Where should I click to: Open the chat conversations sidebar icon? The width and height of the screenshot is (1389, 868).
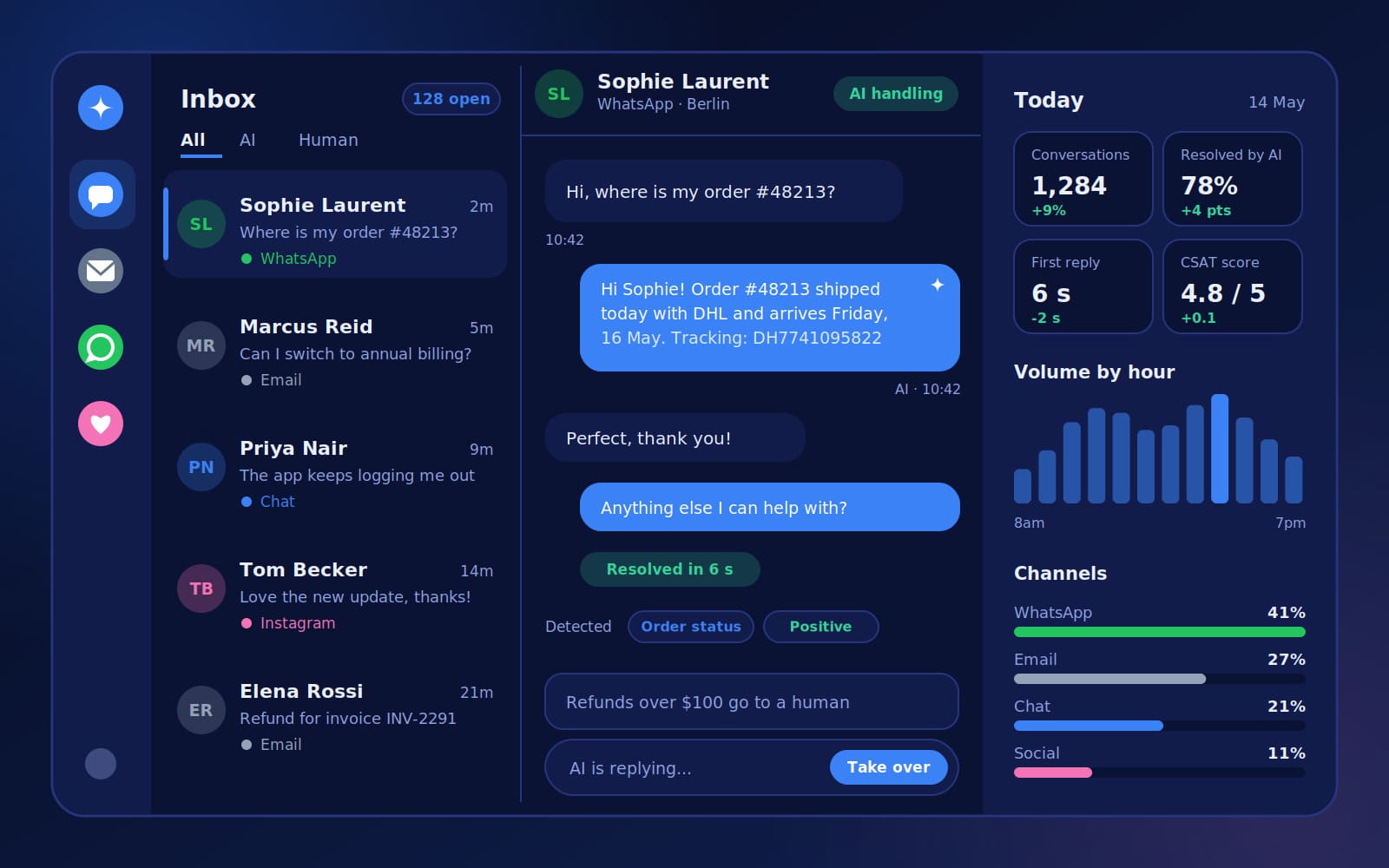(101, 194)
